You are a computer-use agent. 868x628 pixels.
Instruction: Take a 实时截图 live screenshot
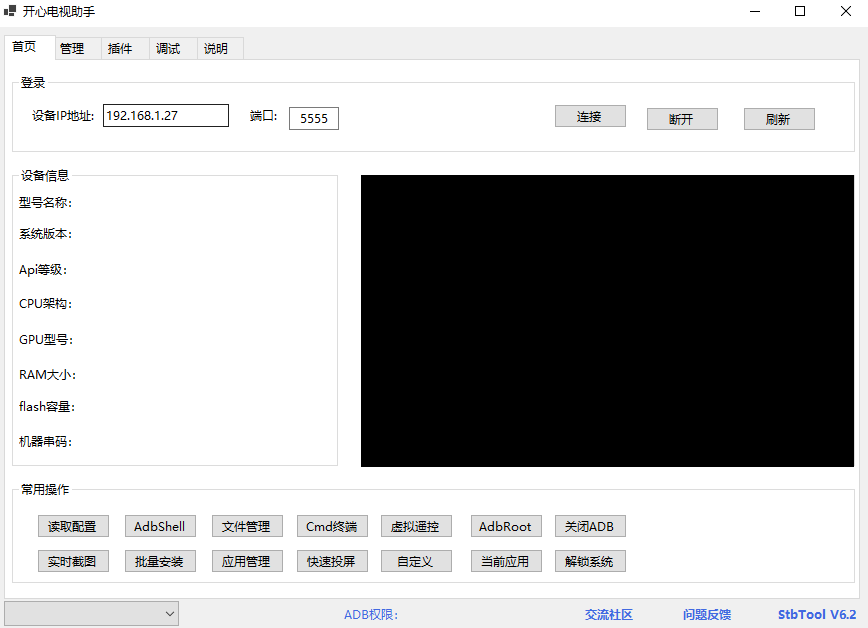[x=73, y=561]
